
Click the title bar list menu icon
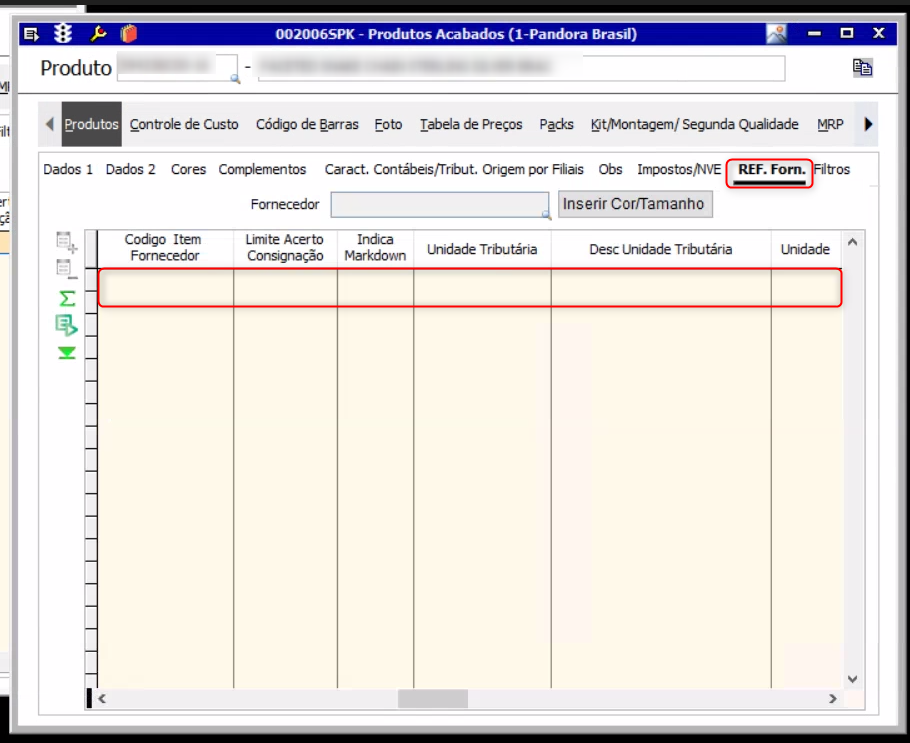pyautogui.click(x=31, y=34)
